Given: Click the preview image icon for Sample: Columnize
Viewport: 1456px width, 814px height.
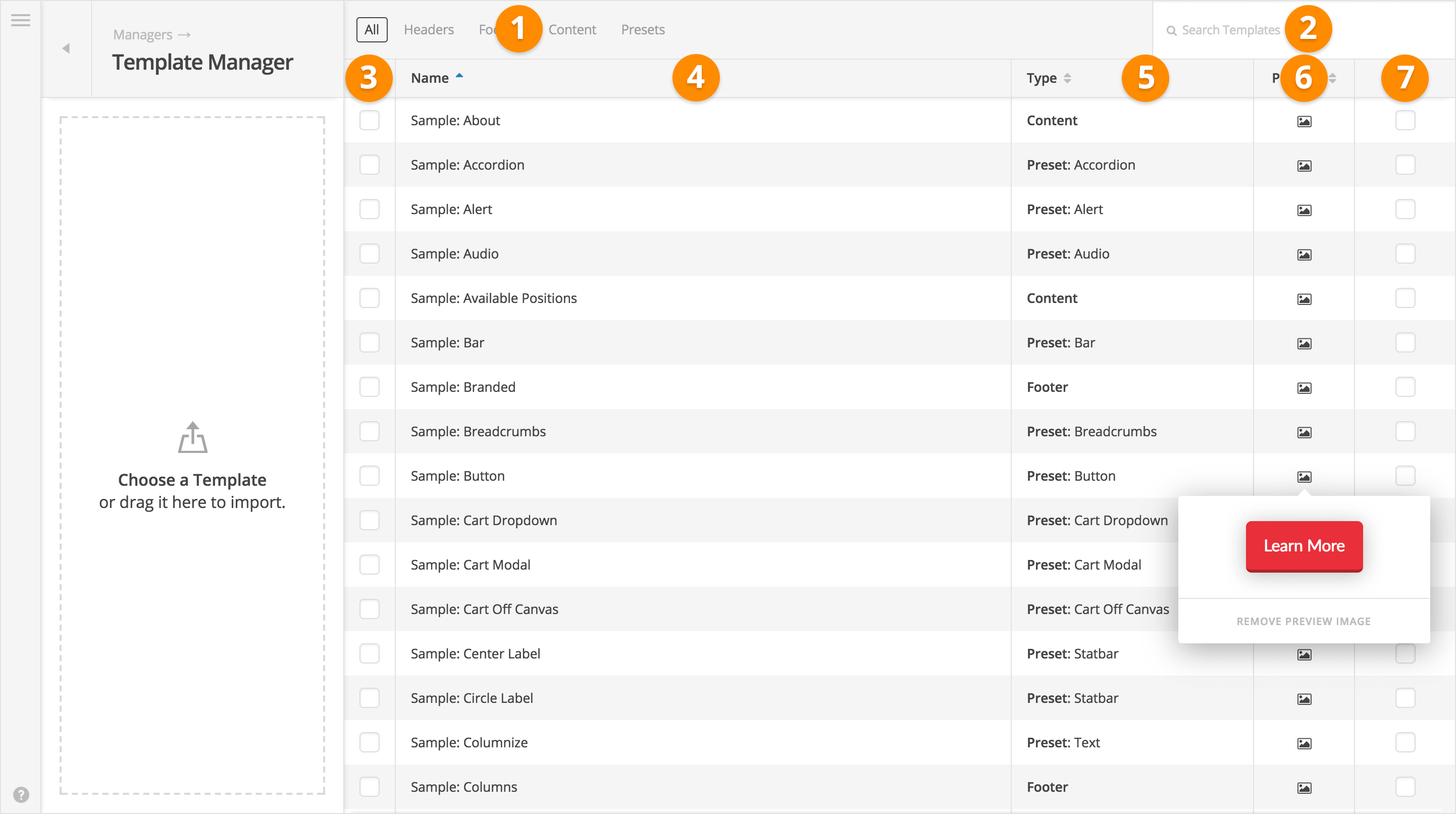Looking at the screenshot, I should pyautogui.click(x=1304, y=742).
